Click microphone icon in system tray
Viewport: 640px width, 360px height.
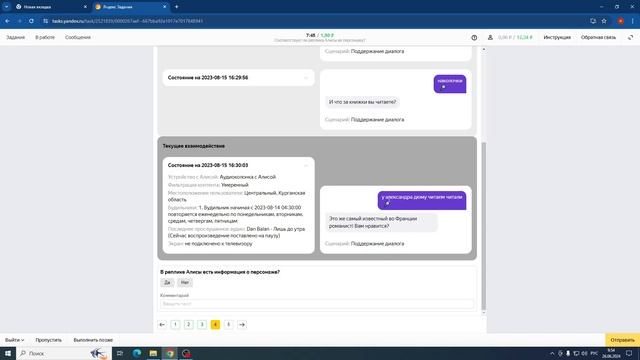[x=568, y=353]
